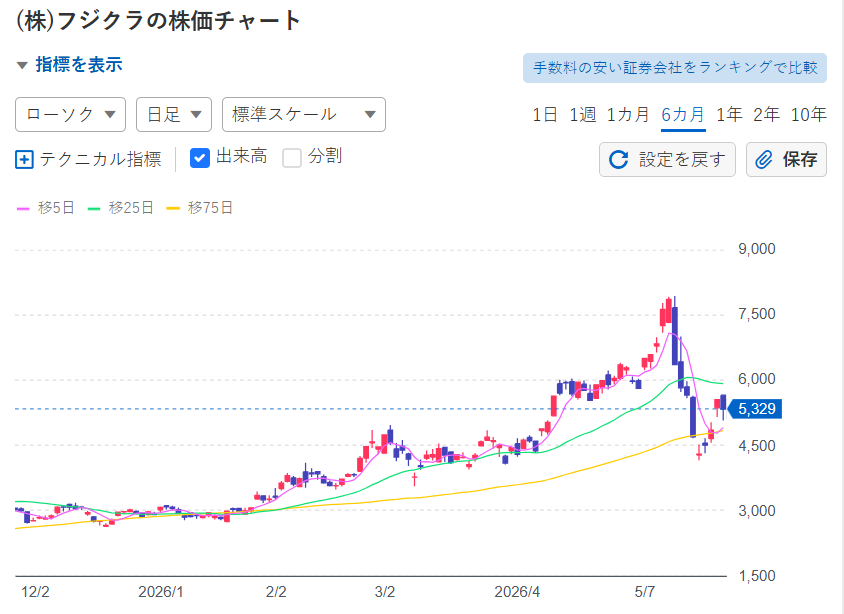Click the (株)フジクラの株価チャート heading
Image resolution: width=844 pixels, height=614 pixels.
[158, 21]
